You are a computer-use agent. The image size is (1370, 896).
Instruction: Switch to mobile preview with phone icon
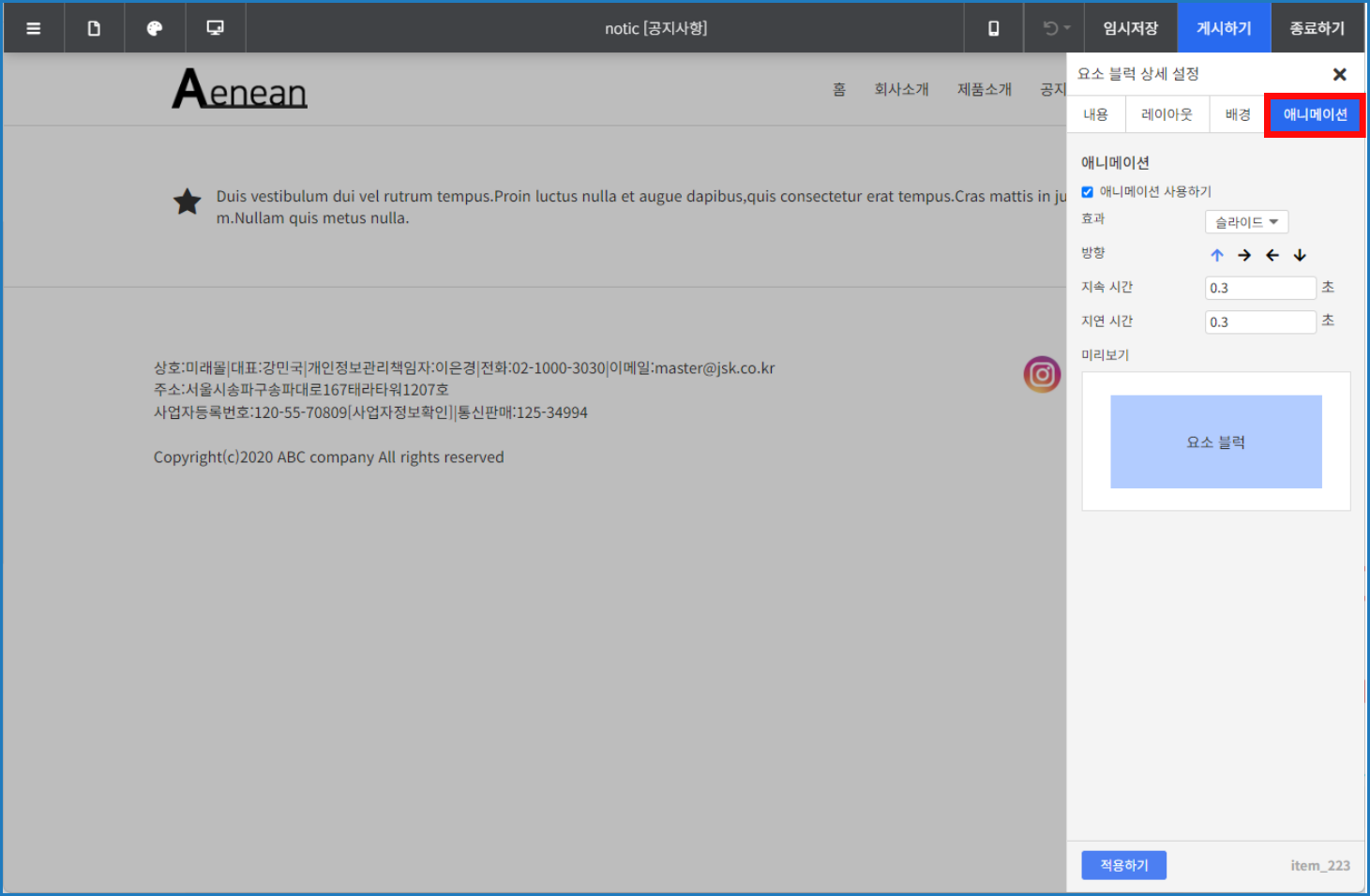point(993,27)
